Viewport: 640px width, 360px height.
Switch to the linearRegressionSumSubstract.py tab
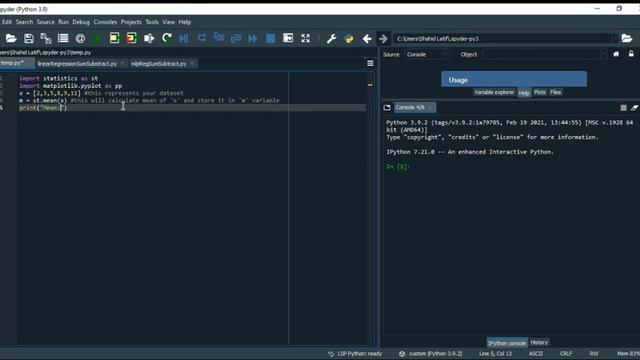(x=77, y=64)
